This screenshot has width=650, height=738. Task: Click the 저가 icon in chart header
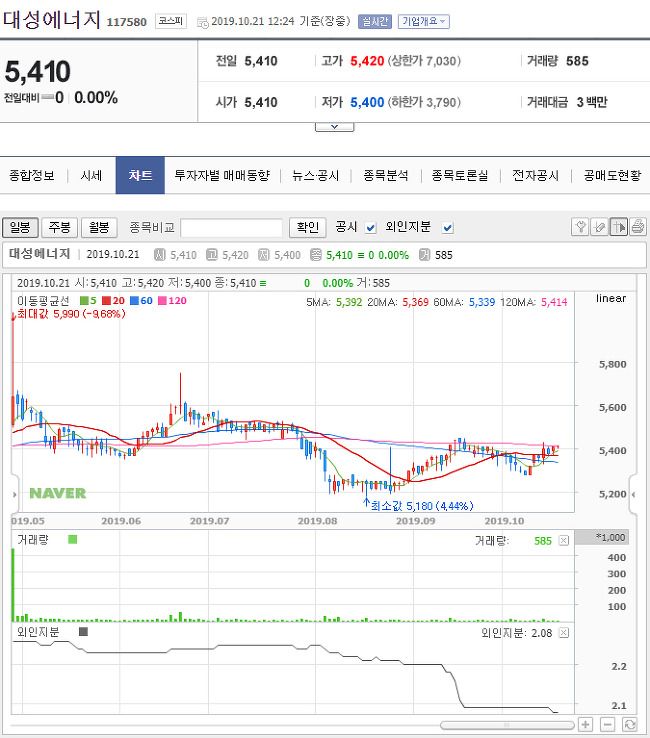[264, 255]
